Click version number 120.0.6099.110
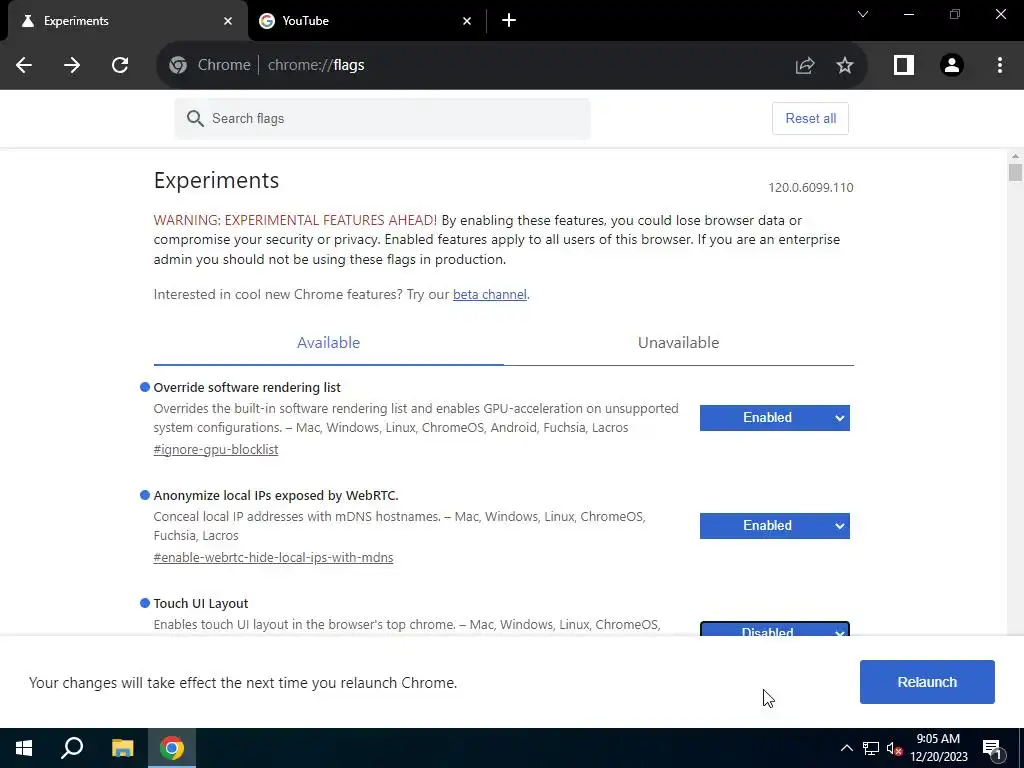 [x=810, y=188]
